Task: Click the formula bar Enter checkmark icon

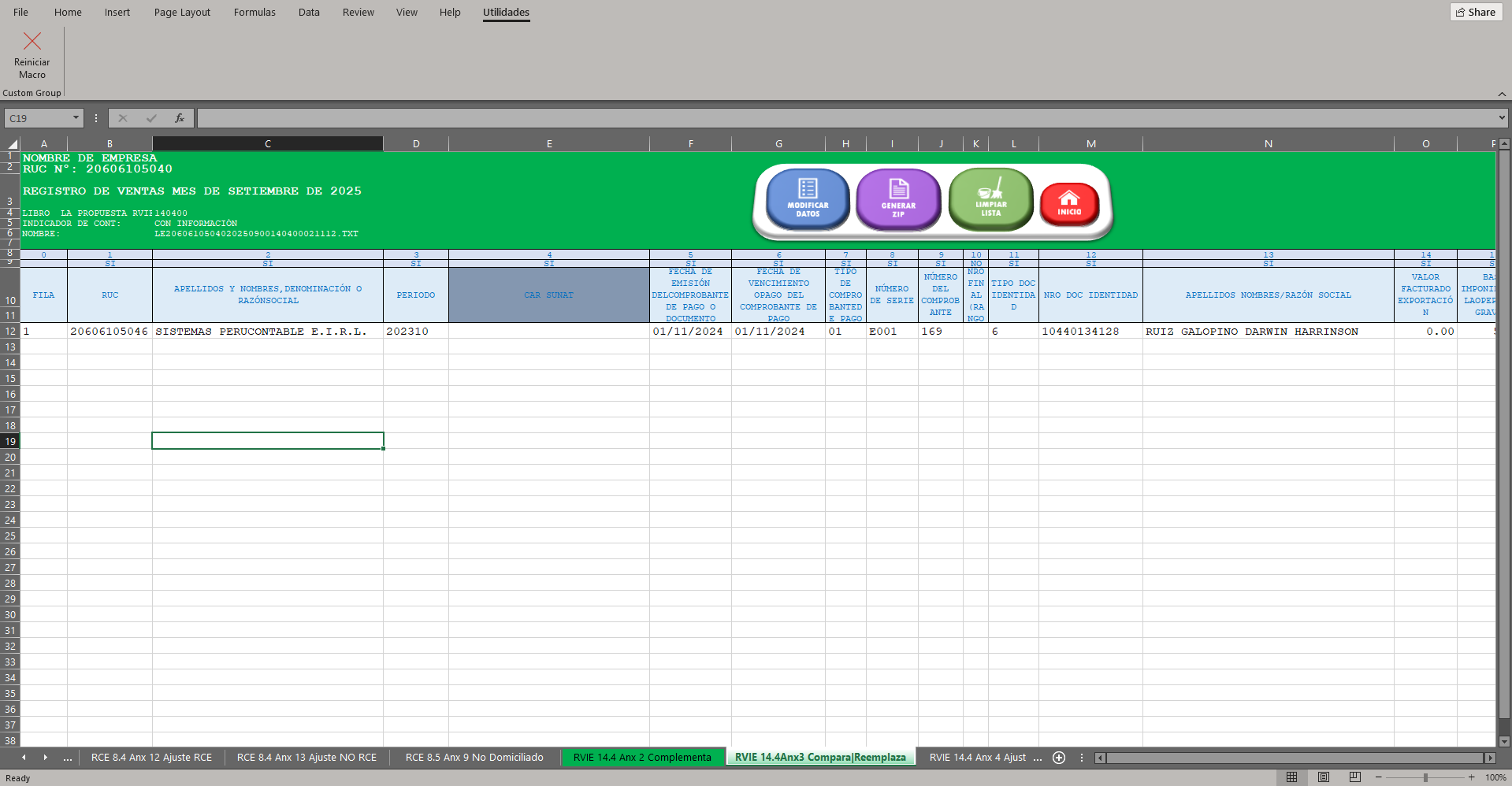Action: (x=151, y=118)
